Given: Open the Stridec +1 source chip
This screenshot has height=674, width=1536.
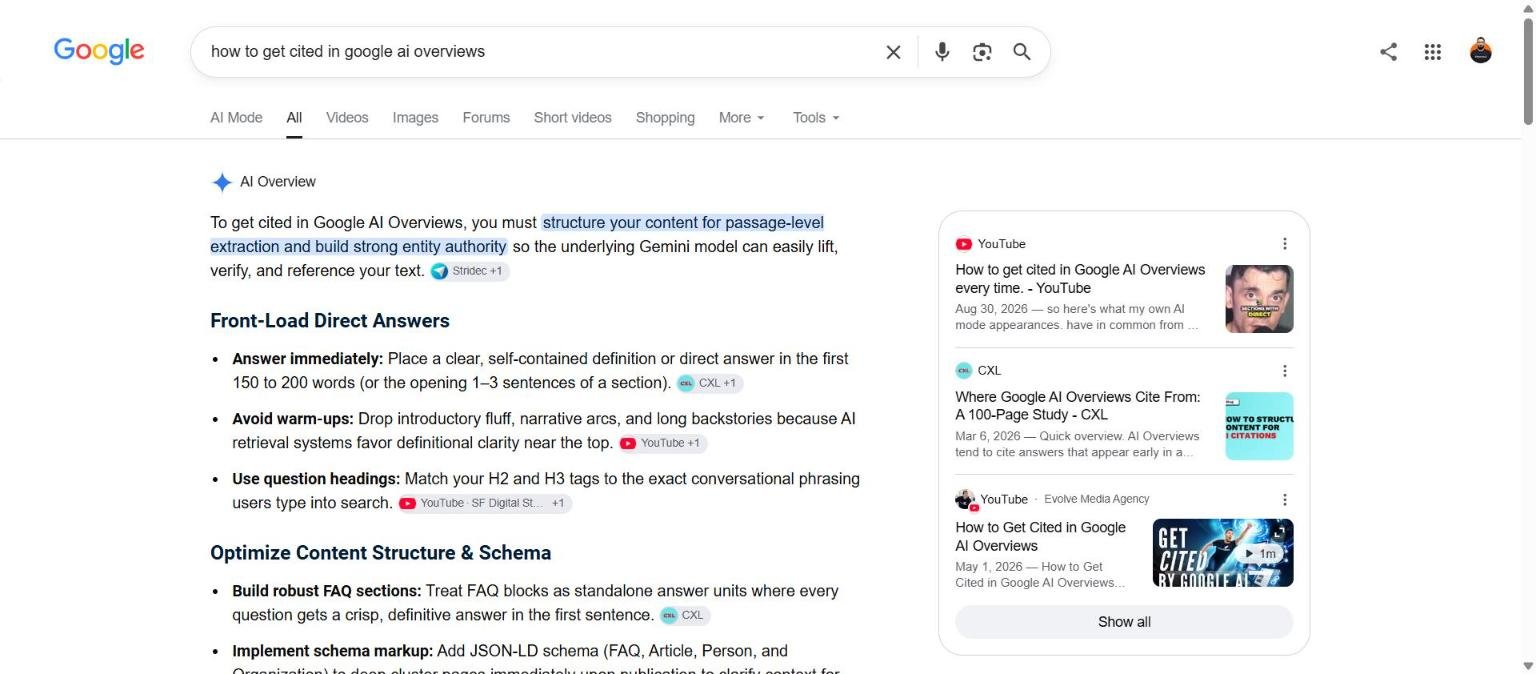Looking at the screenshot, I should [470, 271].
